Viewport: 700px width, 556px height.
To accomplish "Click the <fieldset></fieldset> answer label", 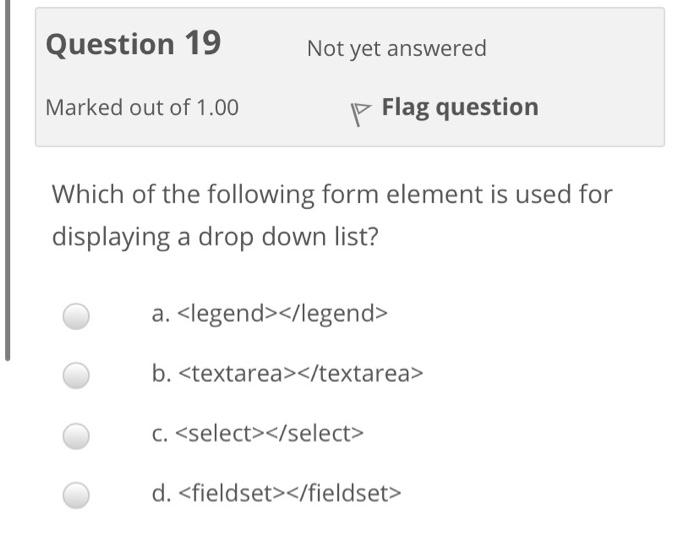I will click(290, 492).
